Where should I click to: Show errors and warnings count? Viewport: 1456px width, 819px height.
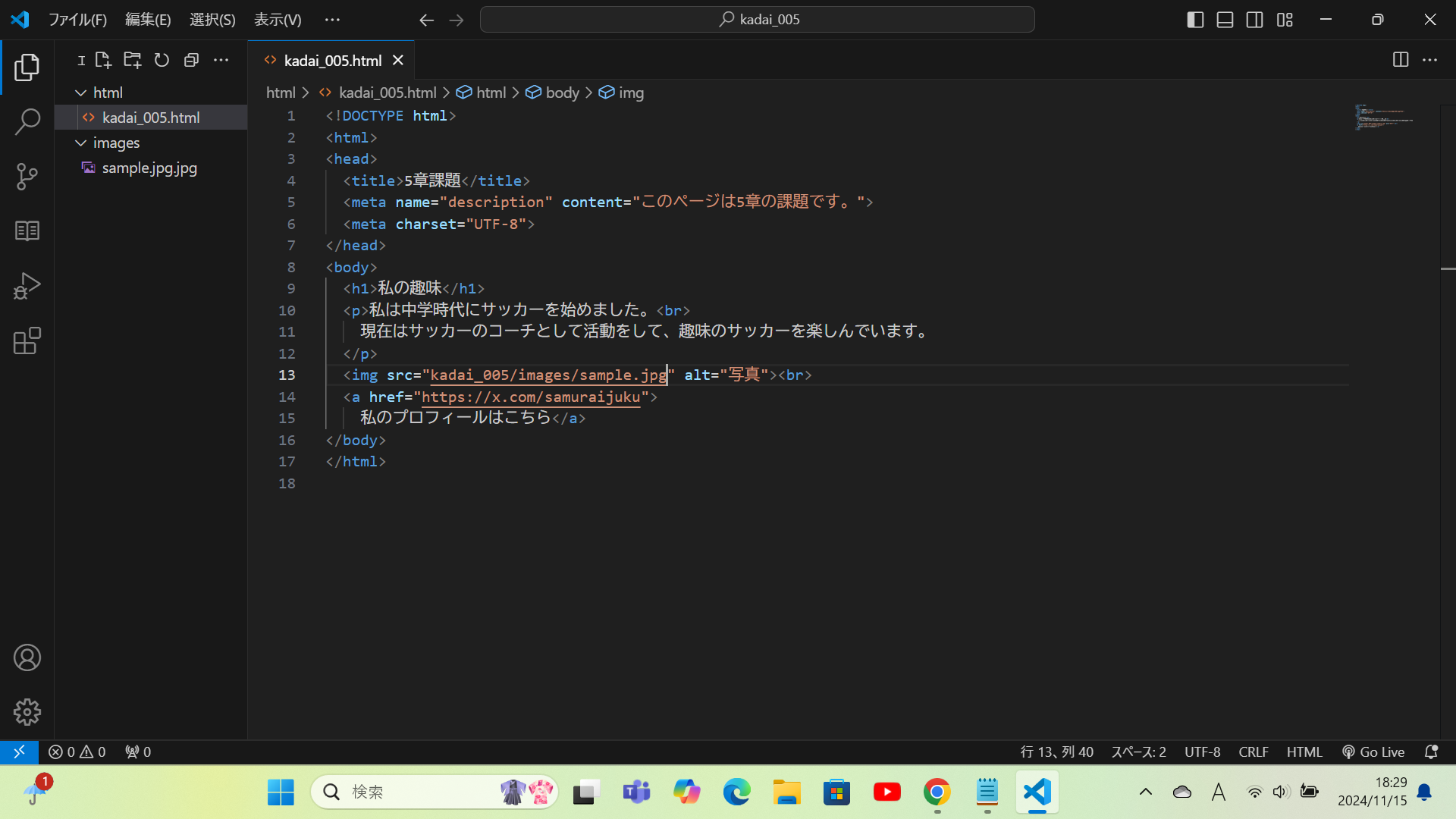pos(77,752)
